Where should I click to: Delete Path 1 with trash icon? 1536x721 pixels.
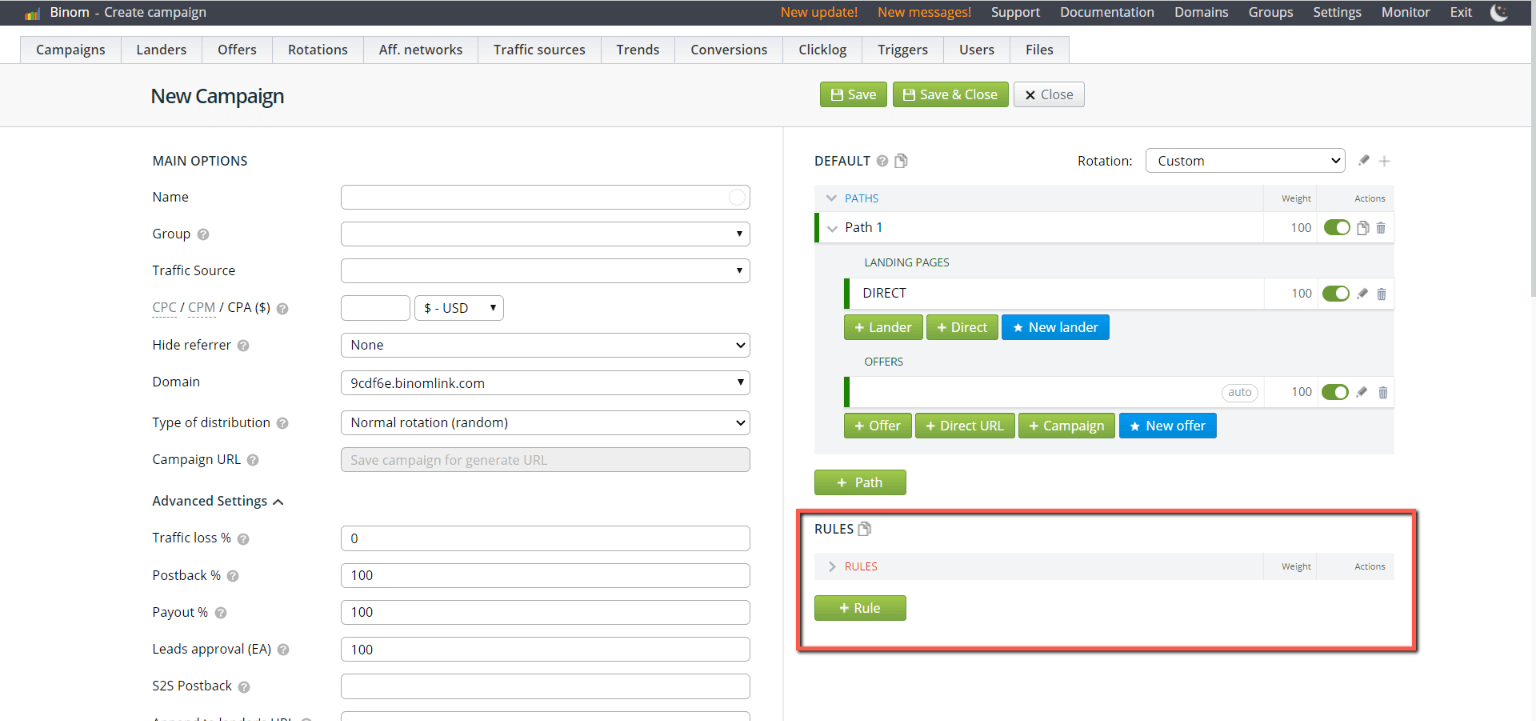coord(1381,228)
